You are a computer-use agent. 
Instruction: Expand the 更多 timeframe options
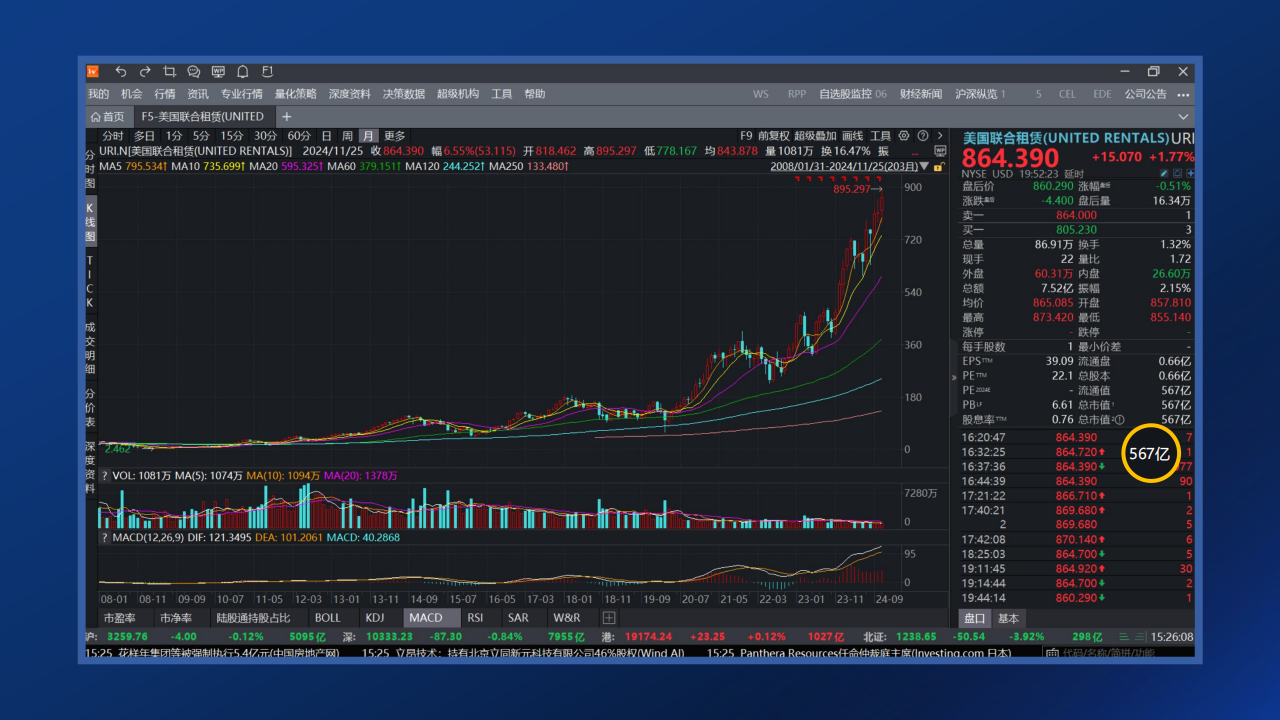coord(395,136)
